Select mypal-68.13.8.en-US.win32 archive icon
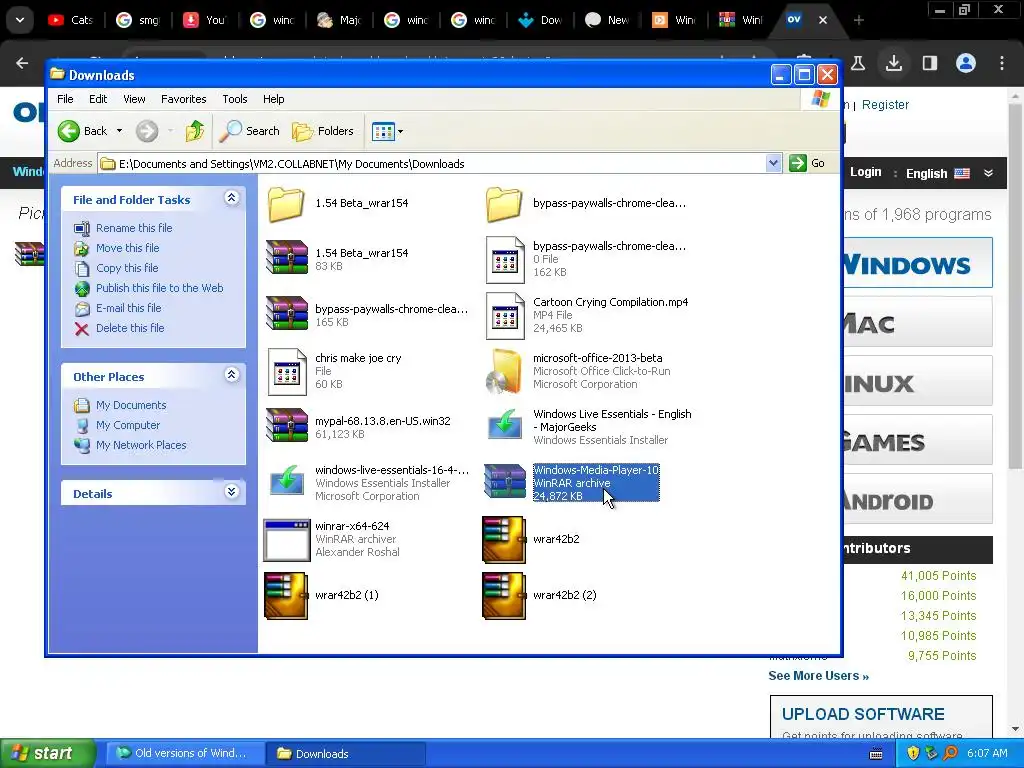 (x=287, y=425)
